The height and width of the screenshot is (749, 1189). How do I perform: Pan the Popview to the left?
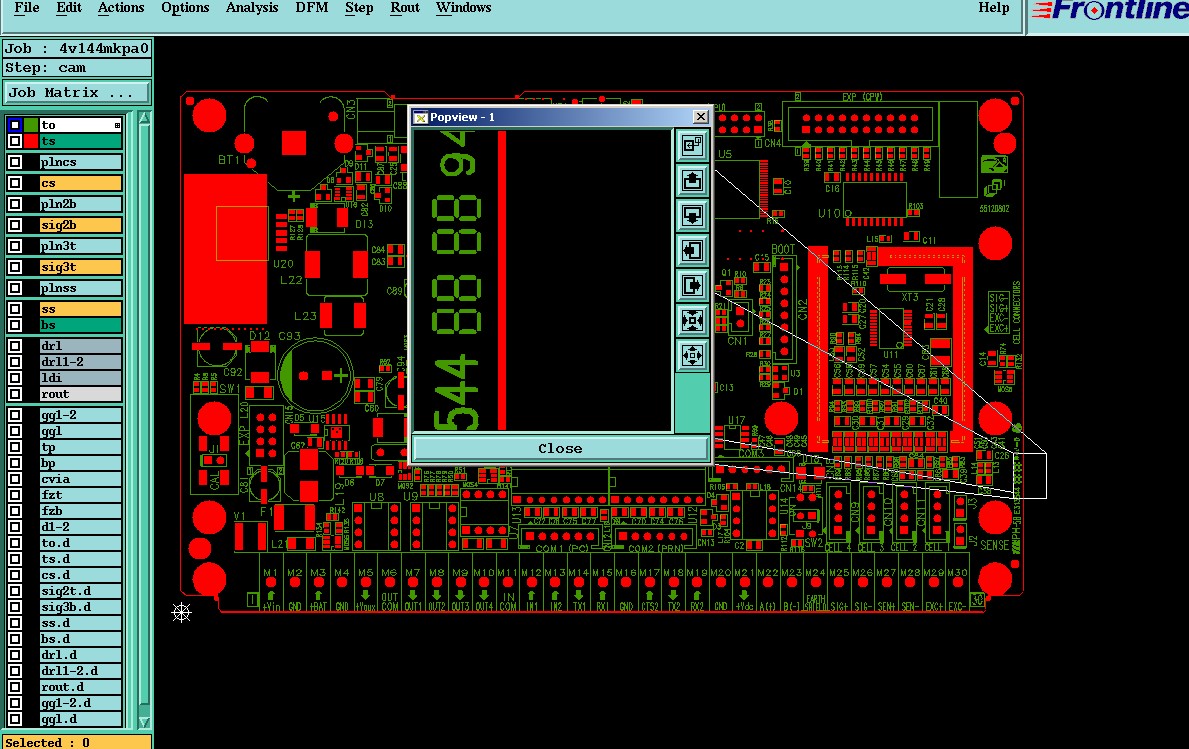point(692,250)
